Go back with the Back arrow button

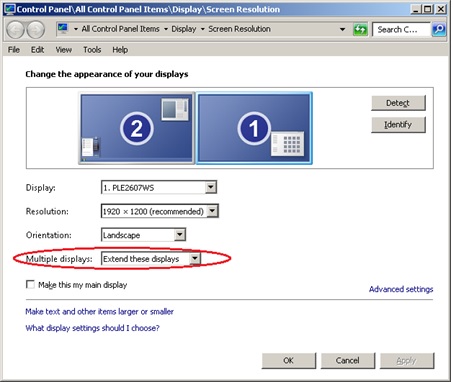pos(15,30)
